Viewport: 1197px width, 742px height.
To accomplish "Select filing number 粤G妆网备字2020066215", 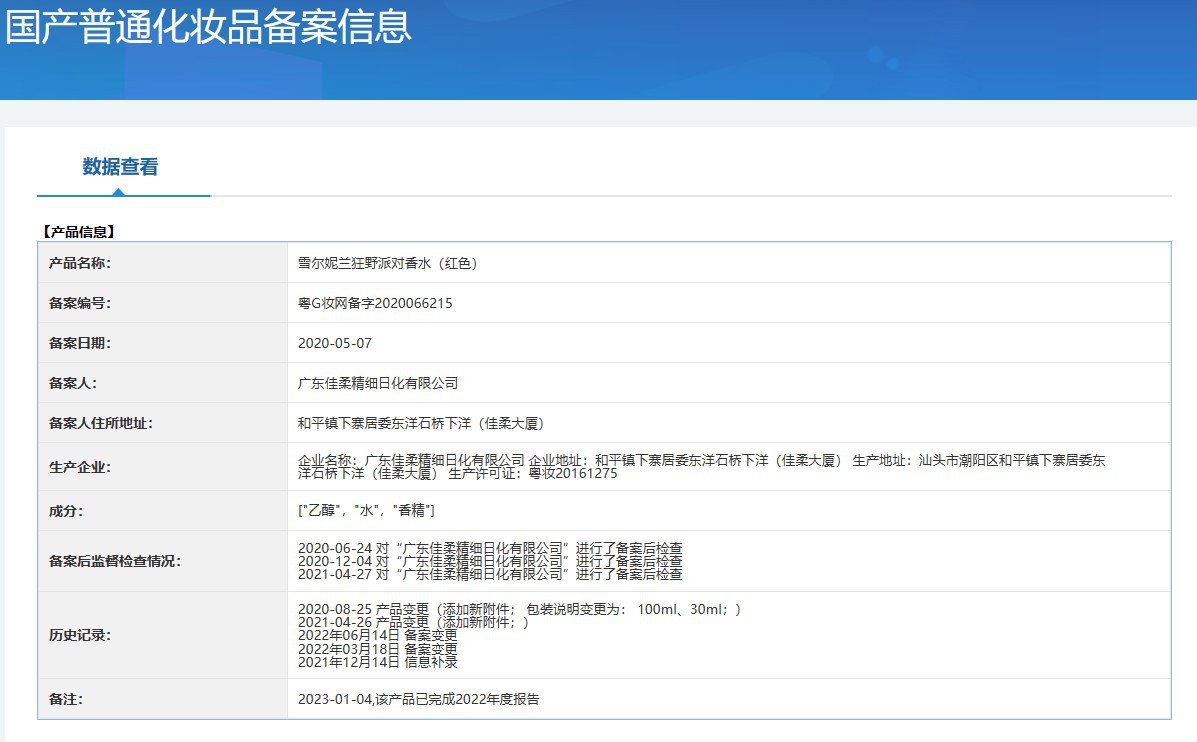I will 375,303.
